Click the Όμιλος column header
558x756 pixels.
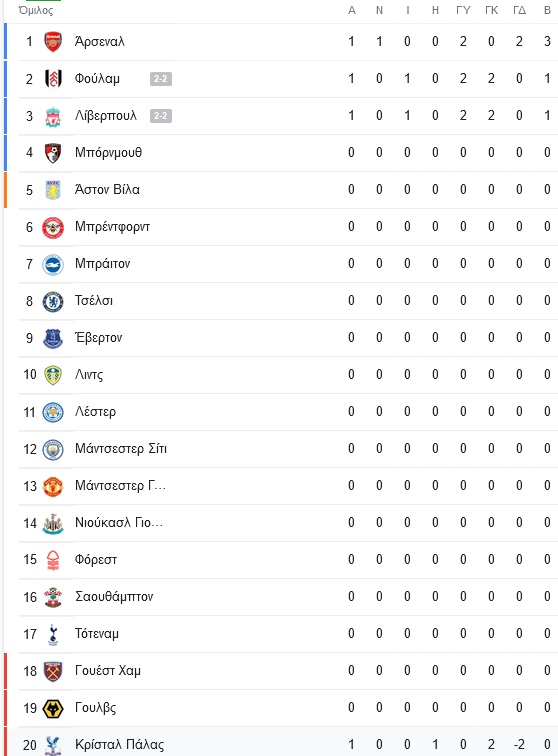tap(36, 10)
